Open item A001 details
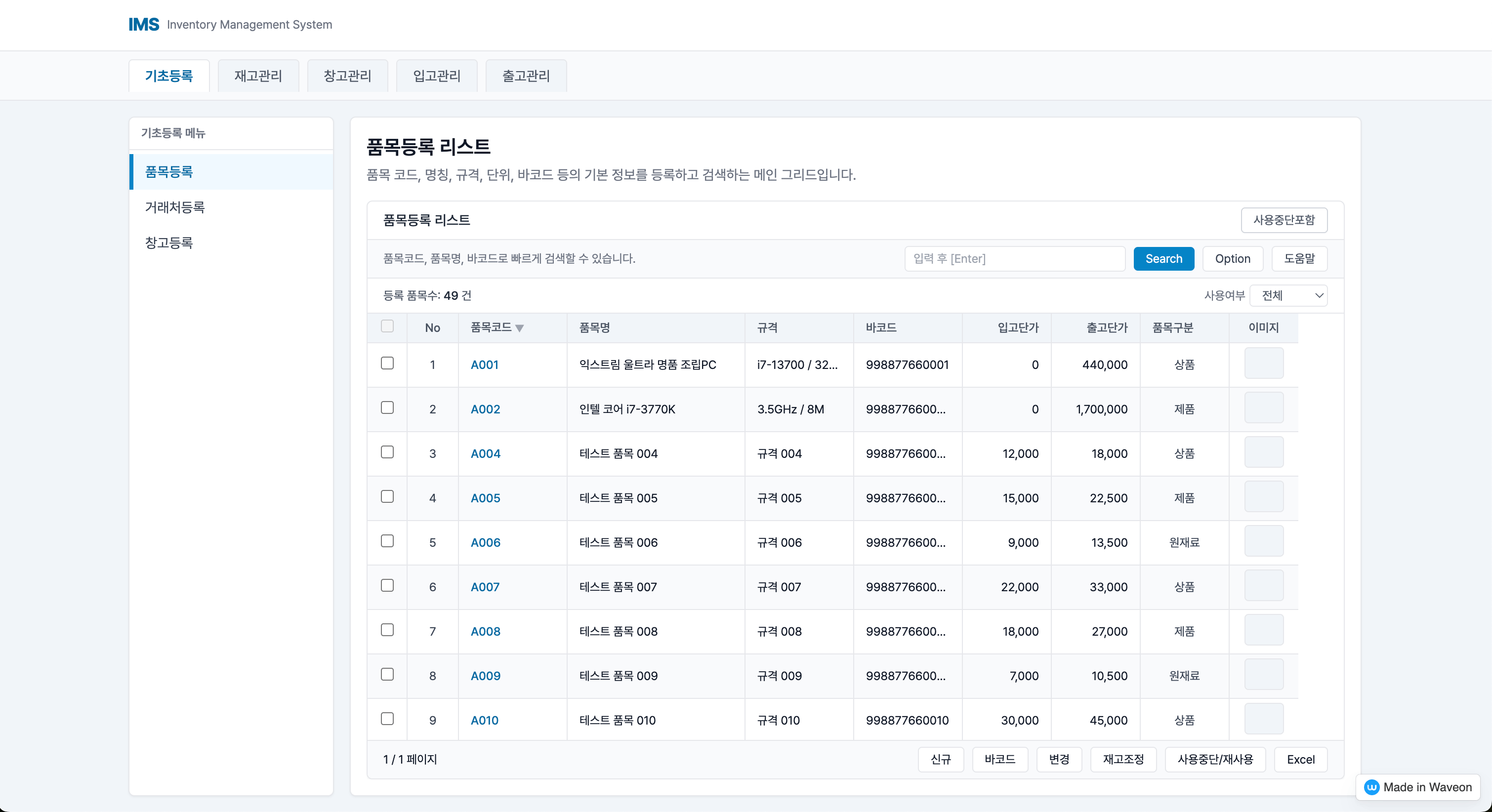 [x=485, y=365]
